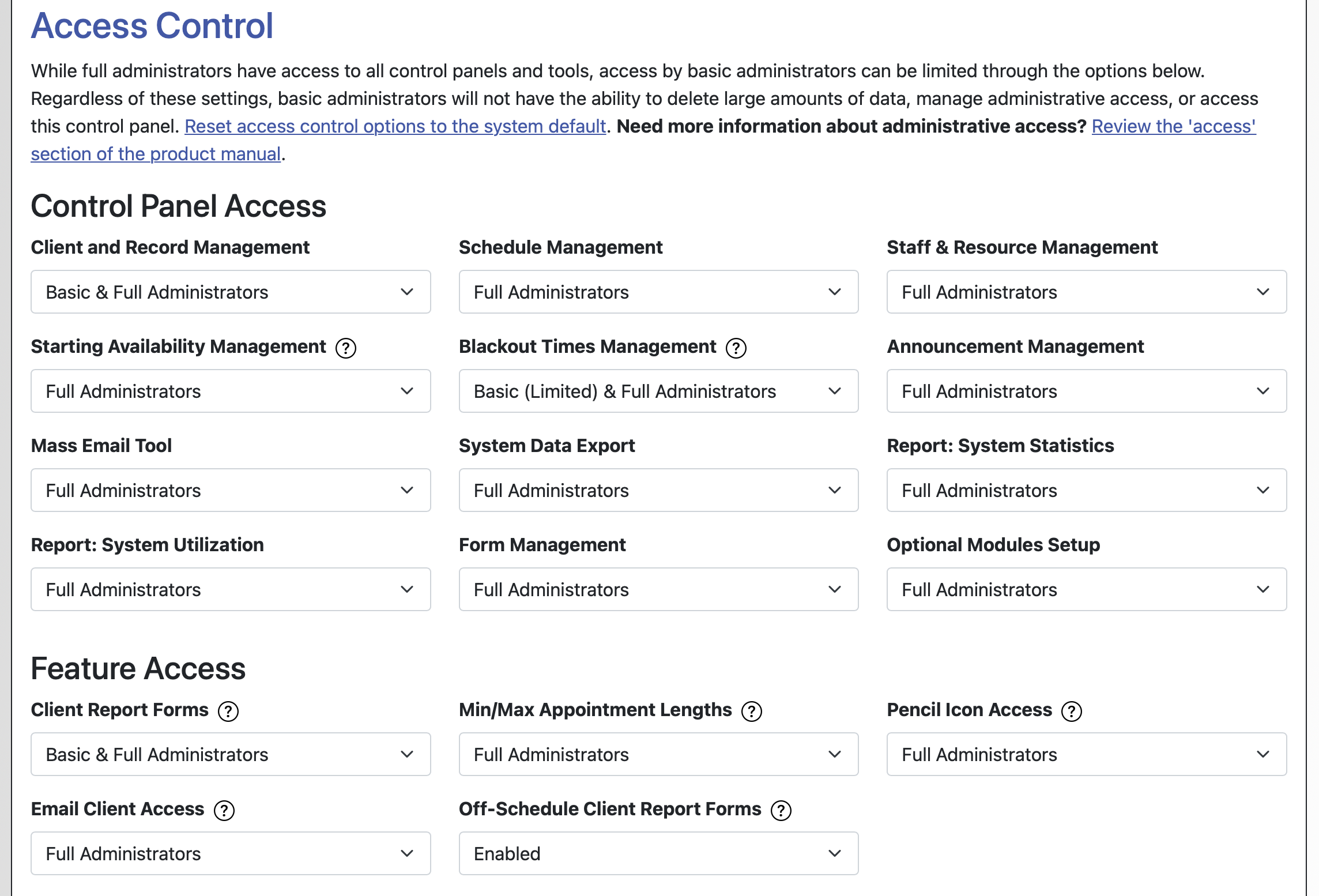Viewport: 1319px width, 896px height.
Task: Open the Form Management access dropdown
Action: pos(658,589)
